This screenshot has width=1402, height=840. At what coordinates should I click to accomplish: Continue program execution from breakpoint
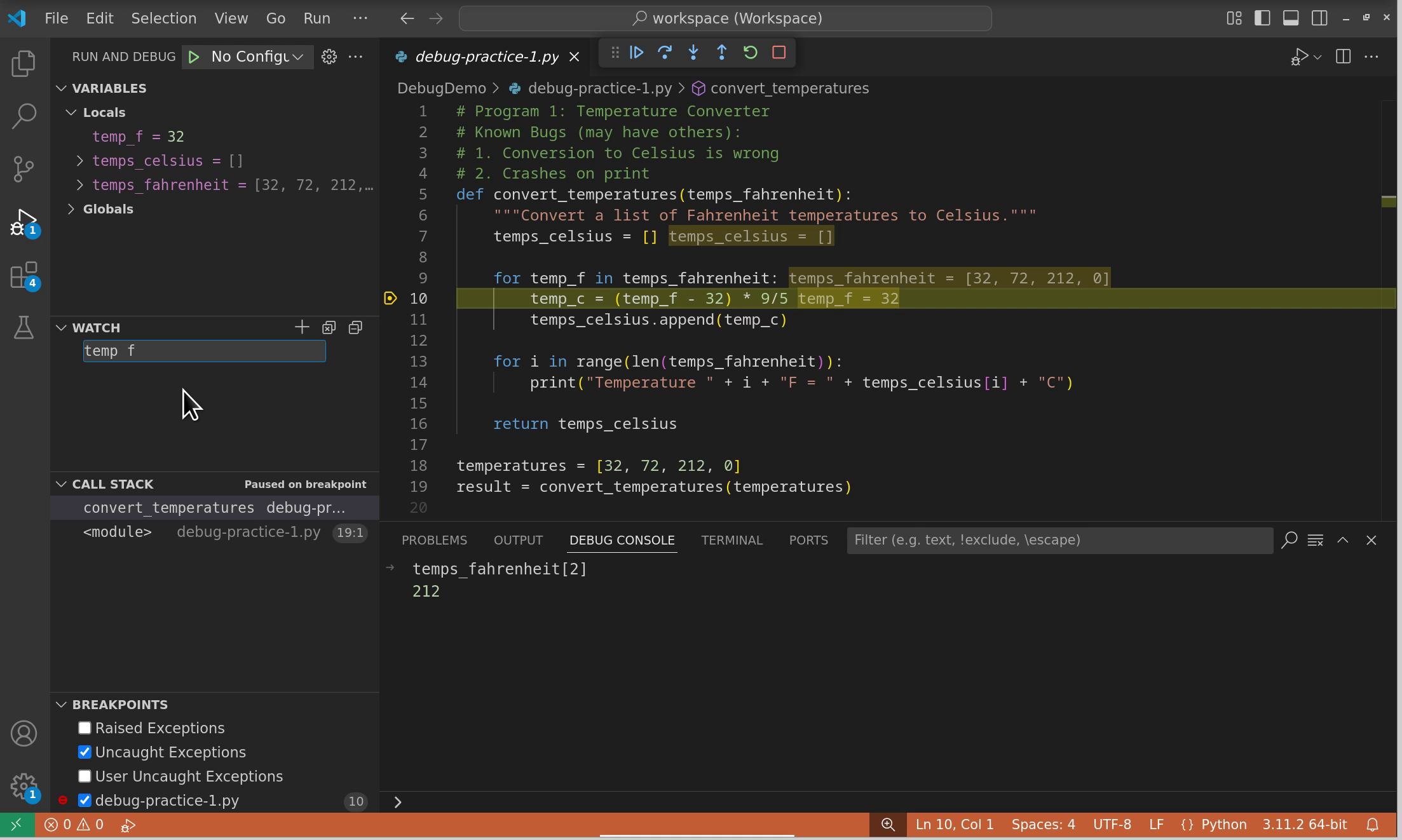(636, 53)
